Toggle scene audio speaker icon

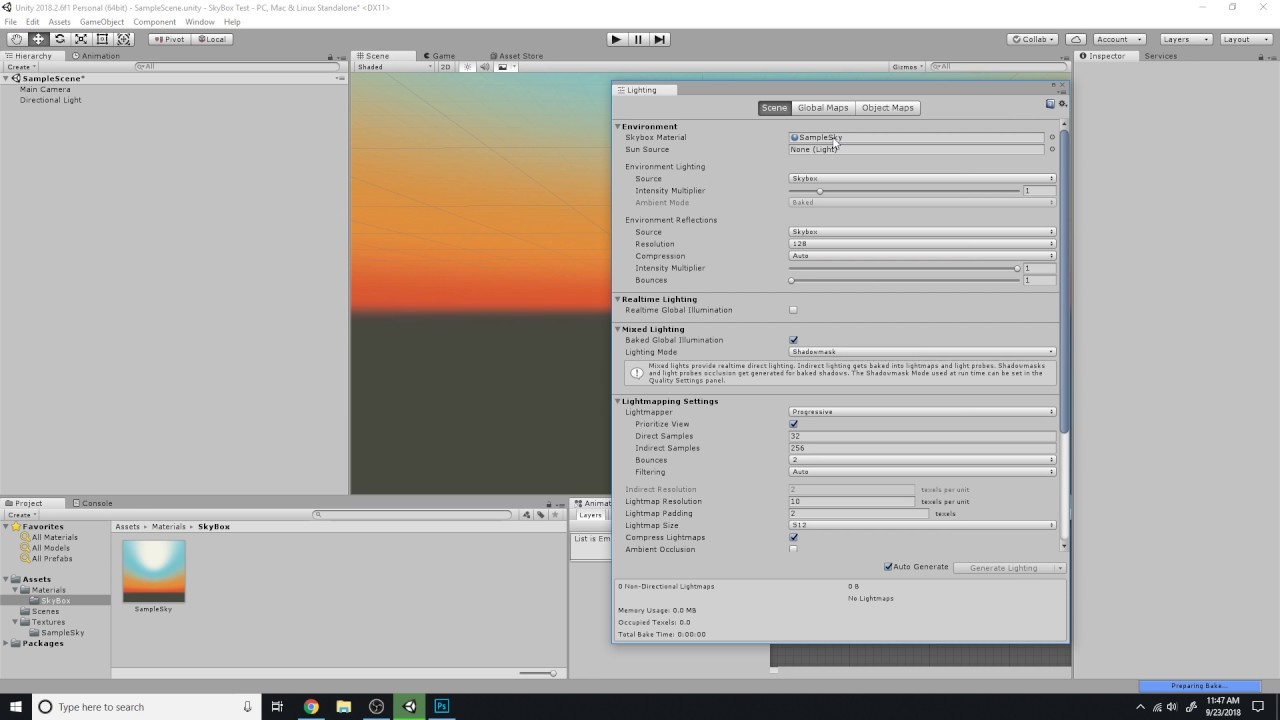(x=485, y=67)
